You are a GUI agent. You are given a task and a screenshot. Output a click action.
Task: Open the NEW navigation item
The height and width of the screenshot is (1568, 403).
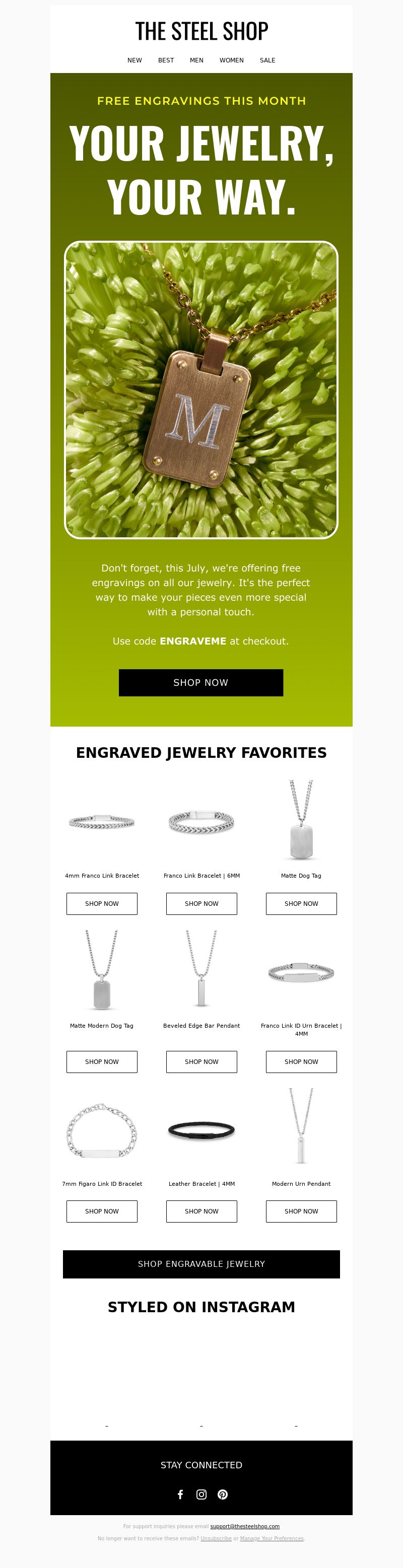(135, 60)
